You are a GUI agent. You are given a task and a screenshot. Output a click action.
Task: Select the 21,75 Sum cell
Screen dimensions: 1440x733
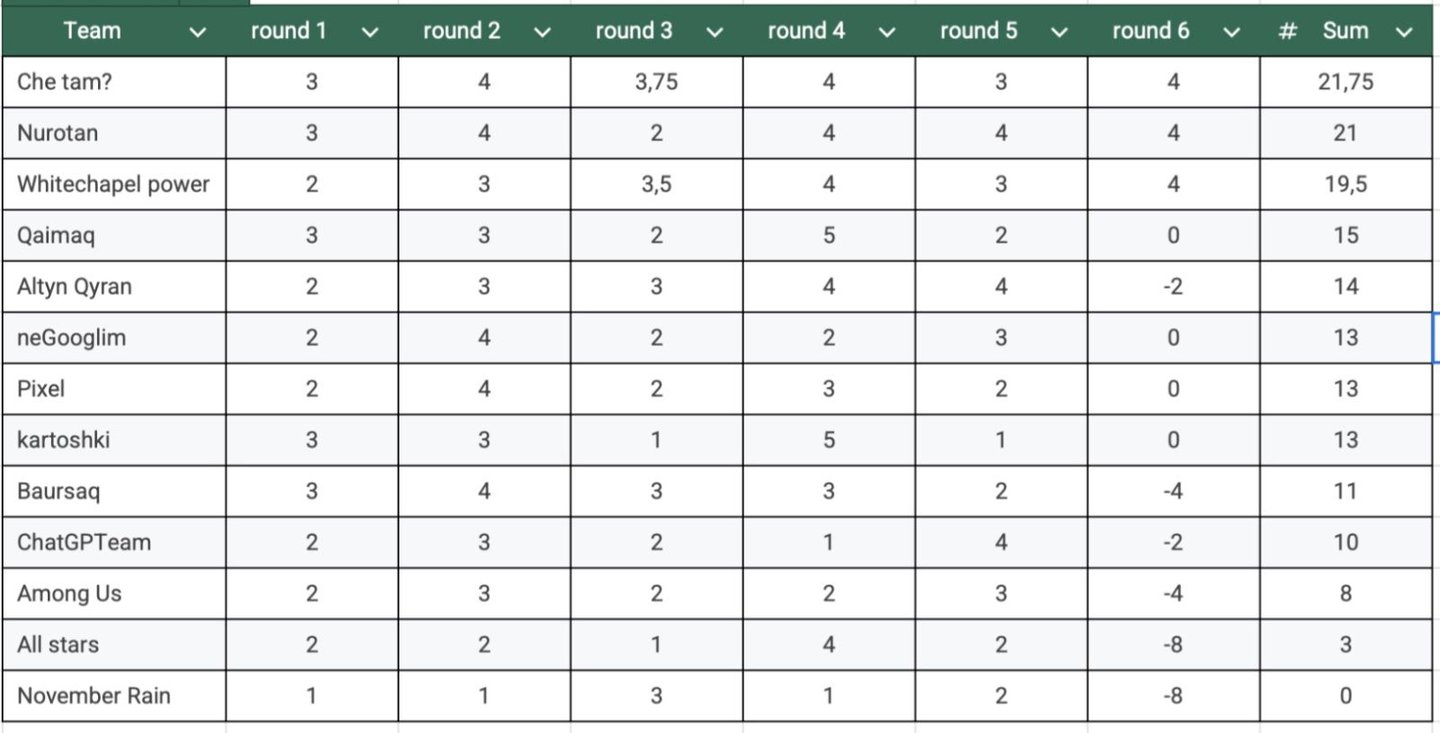pos(1345,82)
